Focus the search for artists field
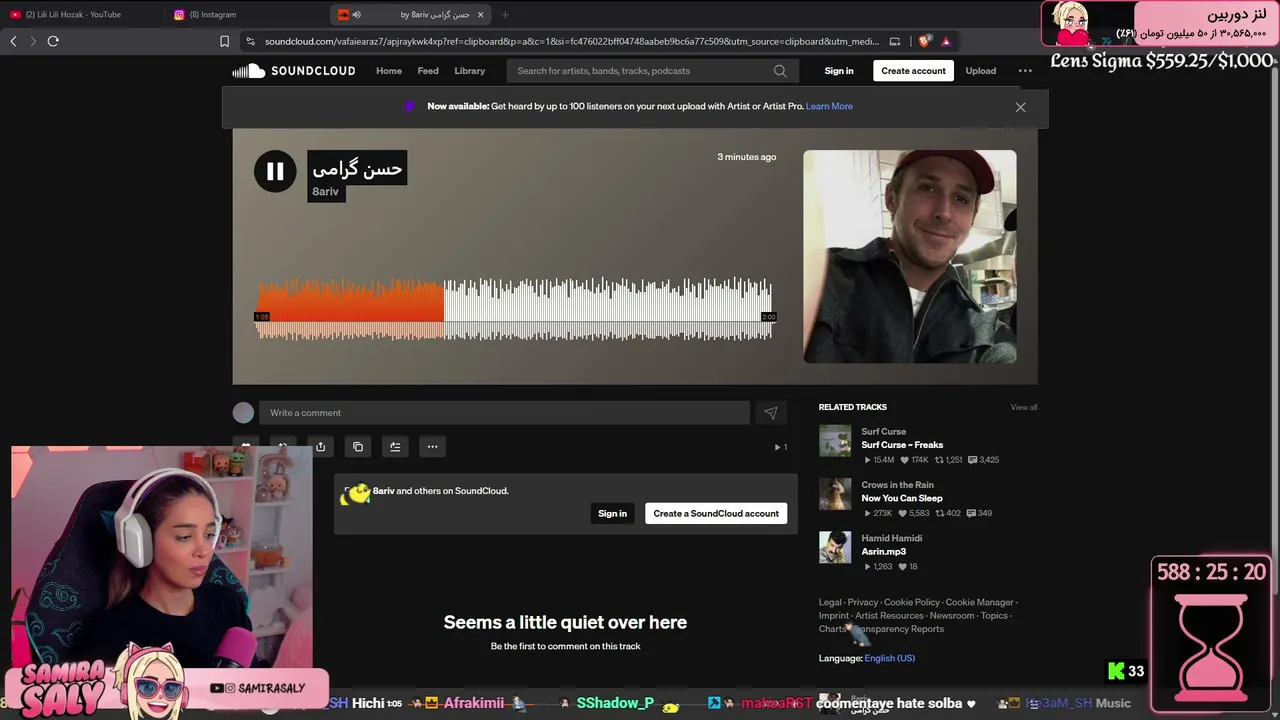The width and height of the screenshot is (1280, 720). coord(640,71)
